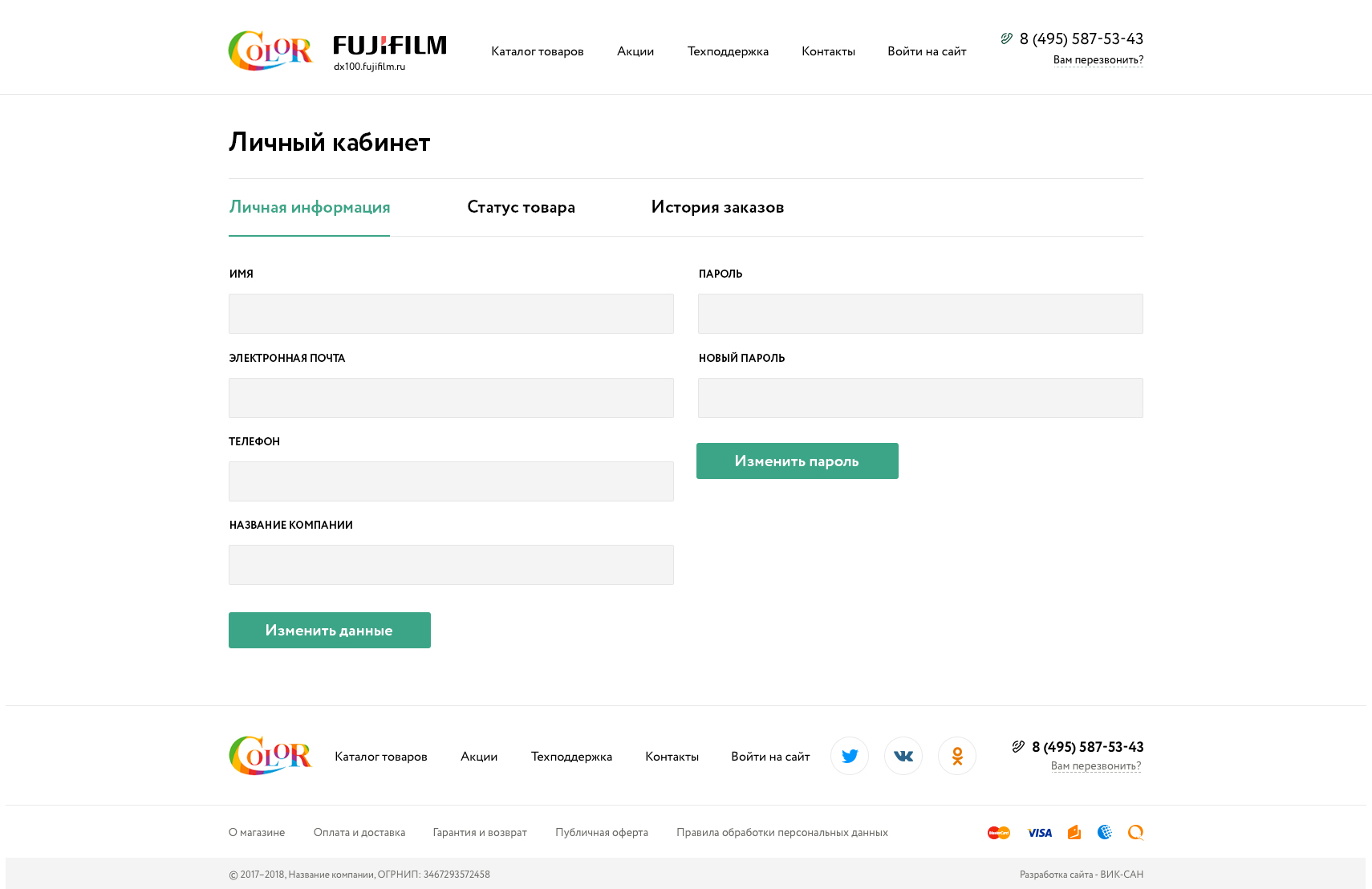Open the Odnoklassniki icon in footer
This screenshot has width=1372, height=889.
tap(956, 755)
